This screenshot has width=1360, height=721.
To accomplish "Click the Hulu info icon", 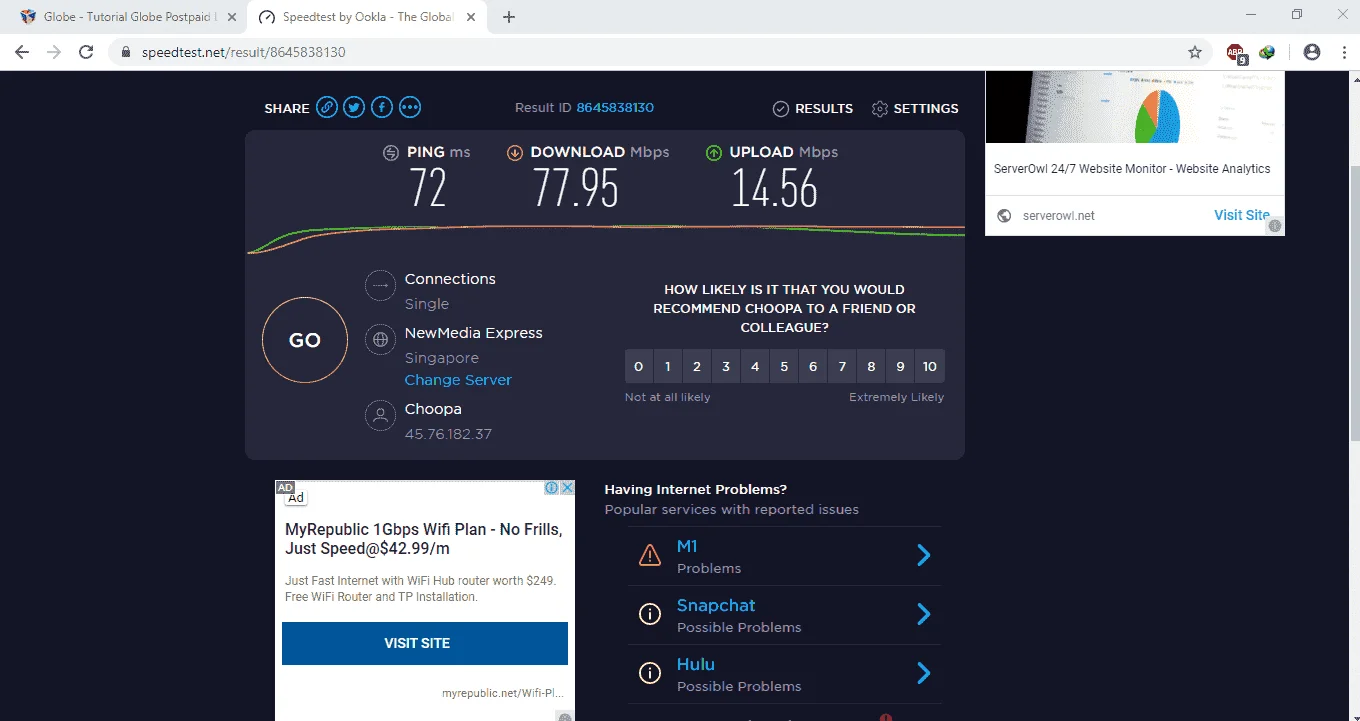I will 650,673.
